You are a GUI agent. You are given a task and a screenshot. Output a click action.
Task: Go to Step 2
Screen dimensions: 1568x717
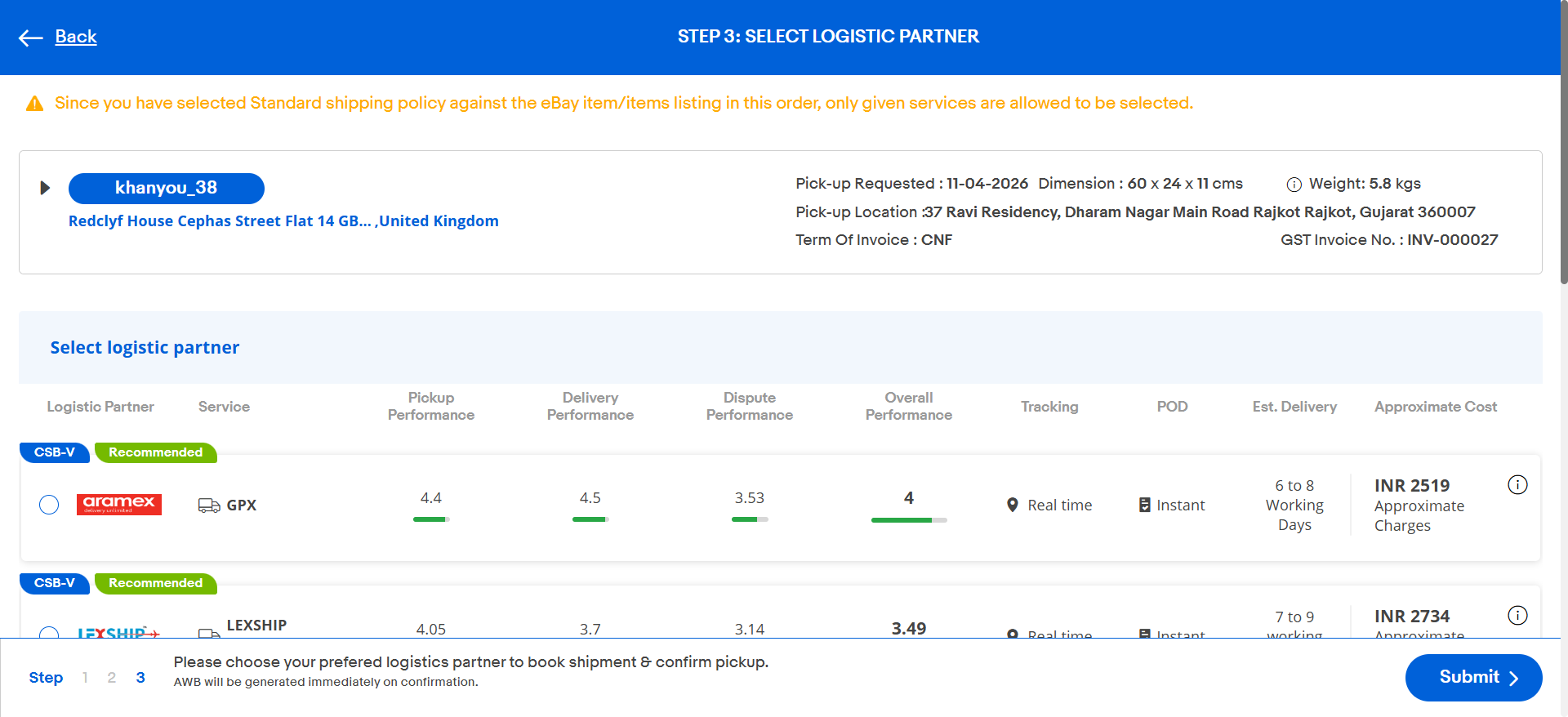(112, 678)
